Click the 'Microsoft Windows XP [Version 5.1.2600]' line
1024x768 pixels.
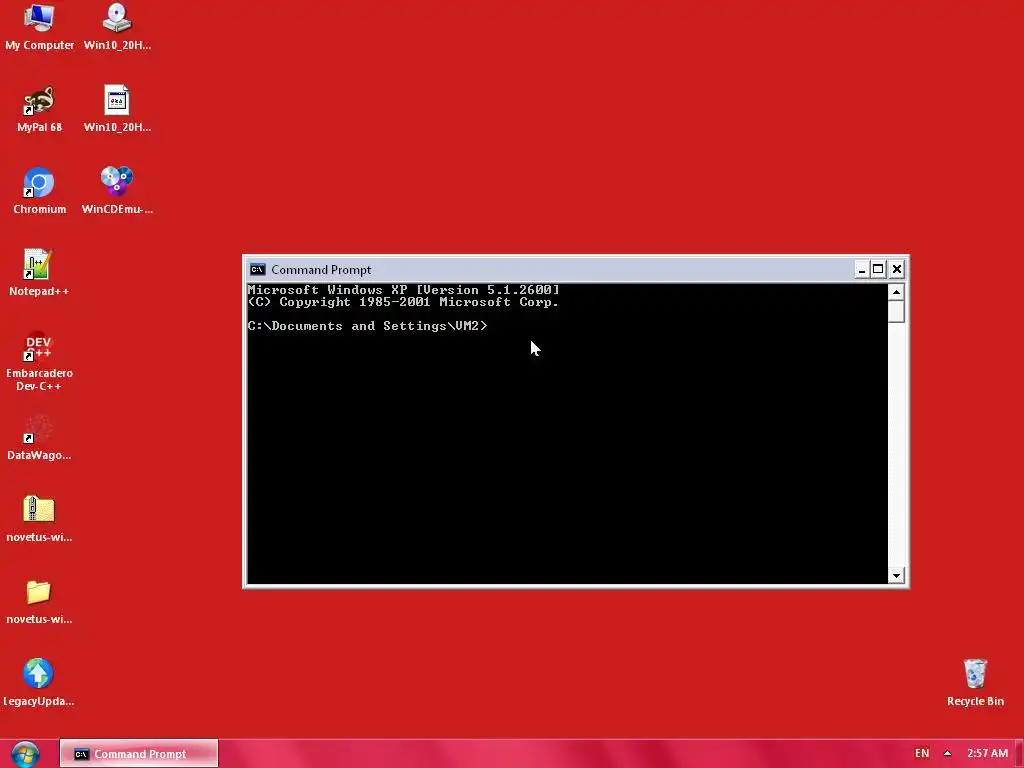point(403,289)
